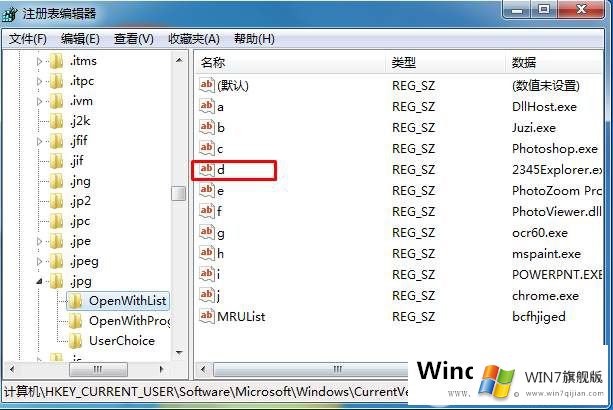Click the OpenWithProgids folder icon
The height and width of the screenshot is (410, 613).
click(75, 321)
